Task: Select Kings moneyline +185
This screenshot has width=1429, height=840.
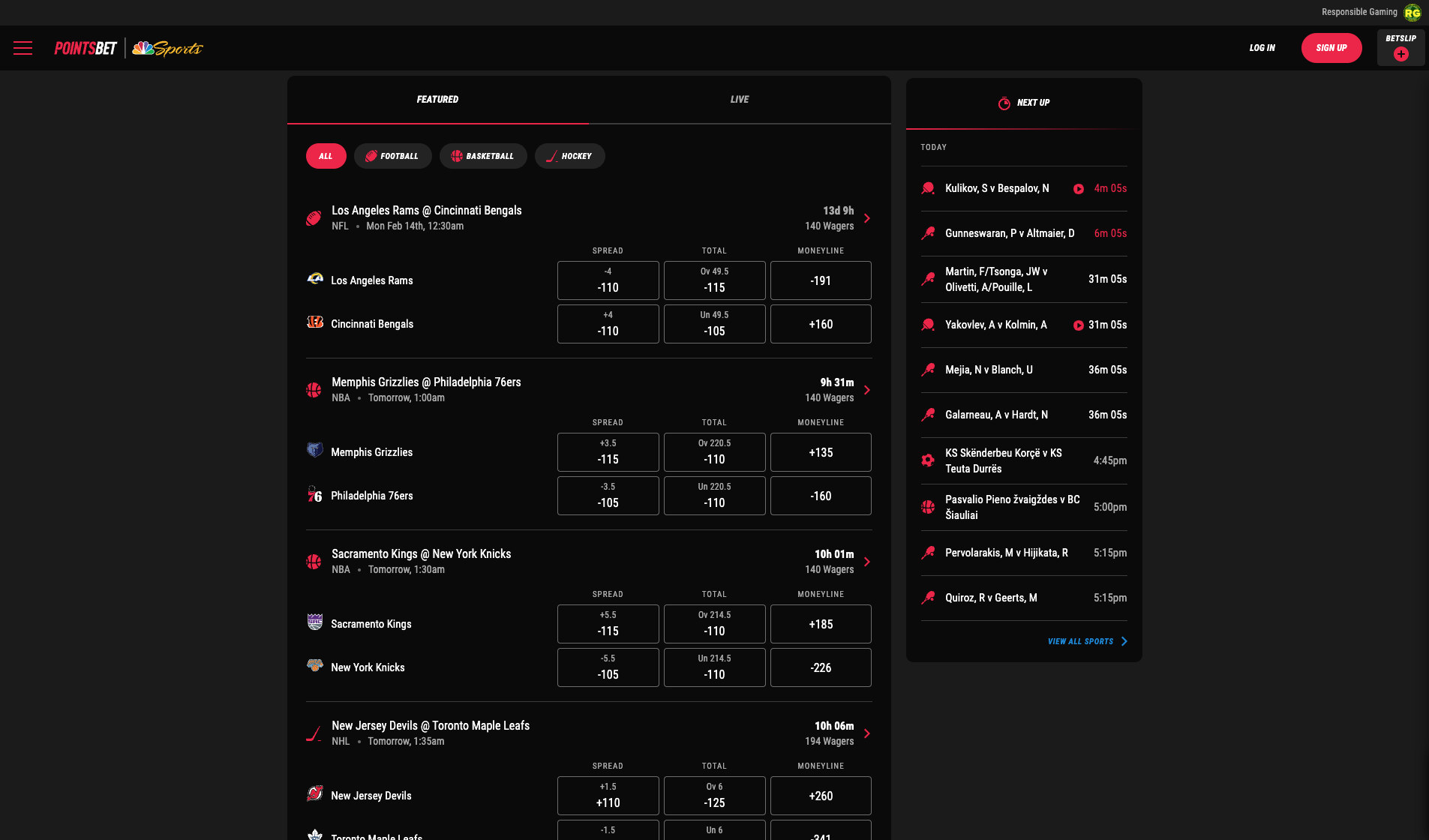Action: point(821,624)
